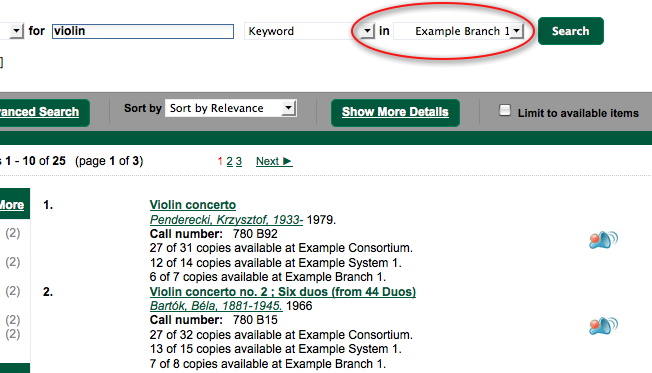Click the More link in the sidebar
Image resolution: width=652 pixels, height=373 pixels.
pos(12,205)
